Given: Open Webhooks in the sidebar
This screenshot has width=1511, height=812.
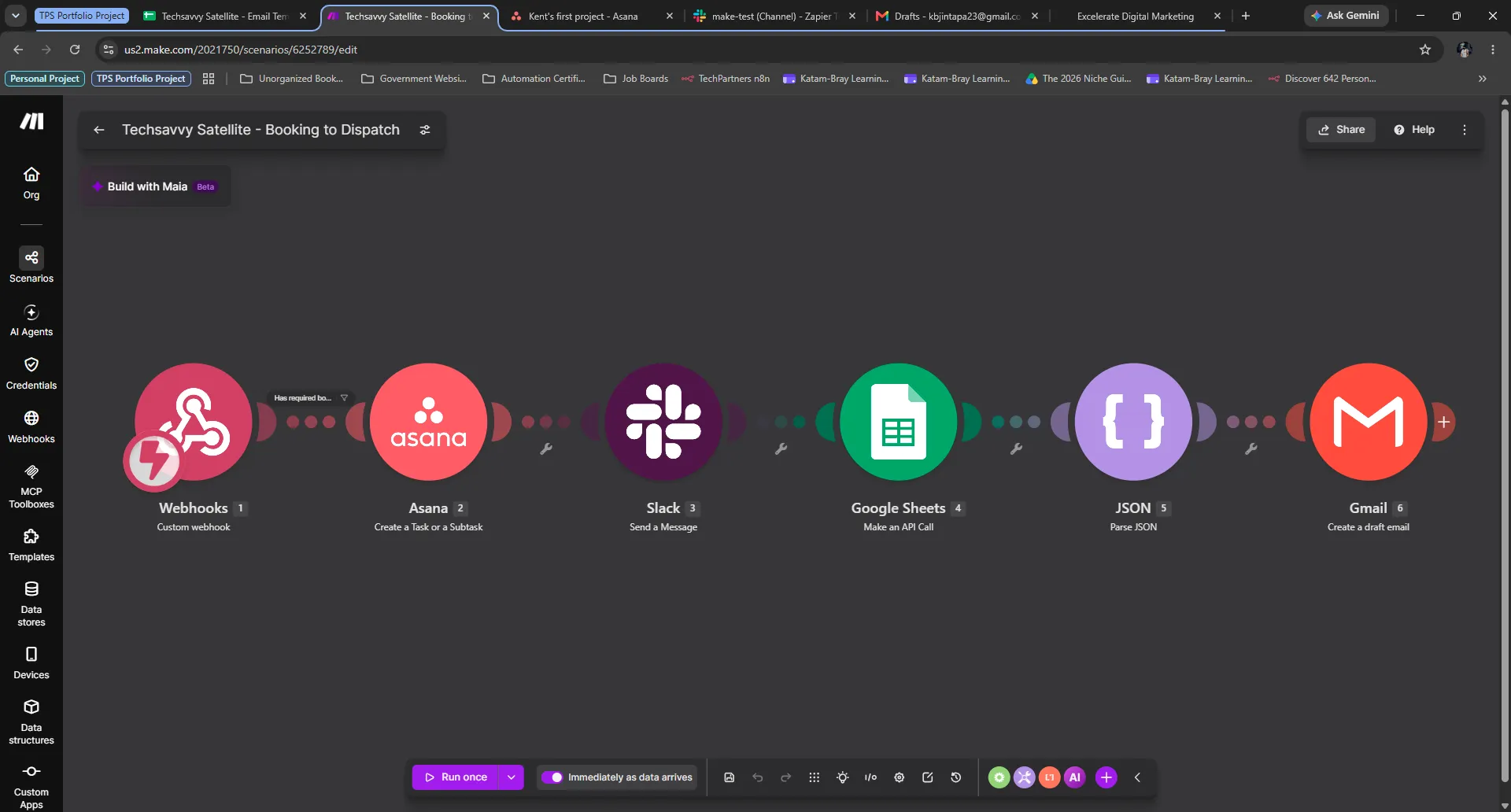Looking at the screenshot, I should [x=31, y=427].
